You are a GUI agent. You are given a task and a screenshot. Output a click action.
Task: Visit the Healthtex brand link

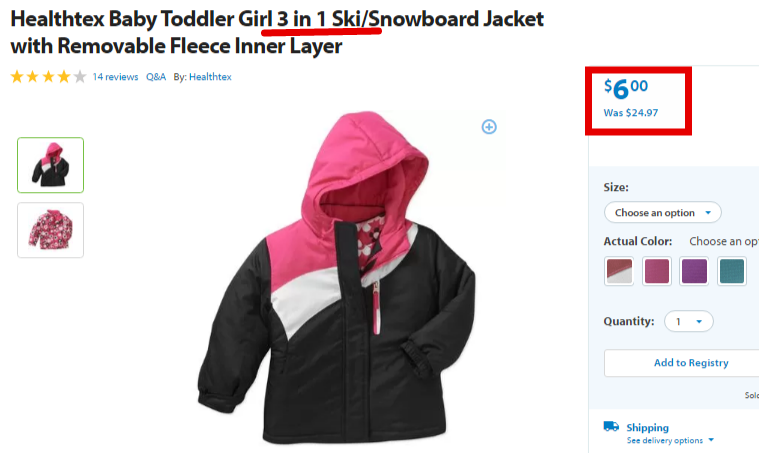[x=210, y=77]
